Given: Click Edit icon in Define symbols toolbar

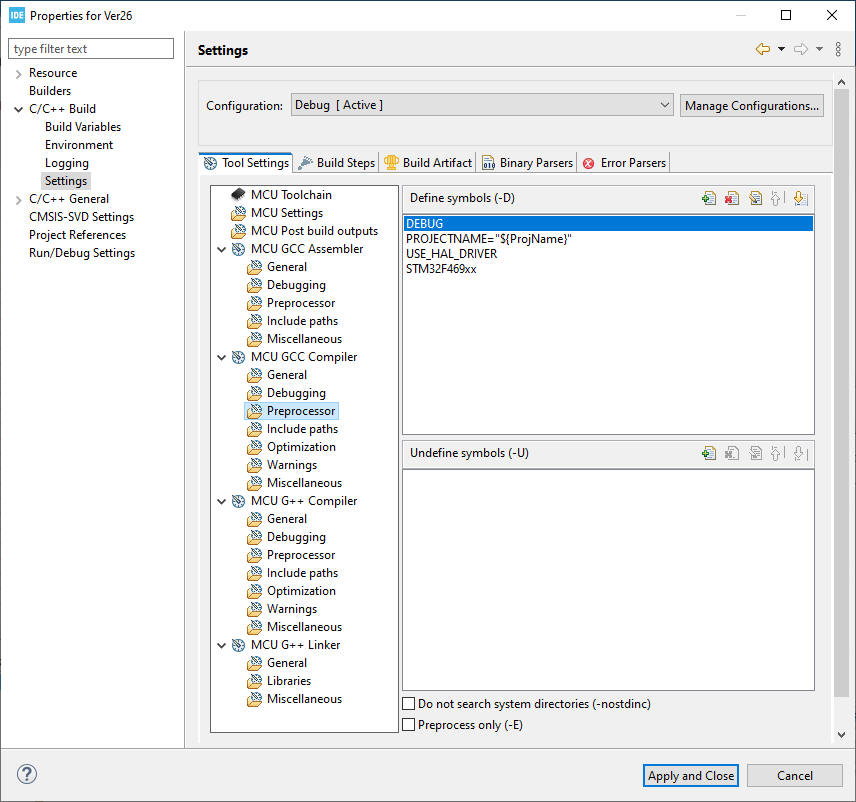Looking at the screenshot, I should (755, 199).
